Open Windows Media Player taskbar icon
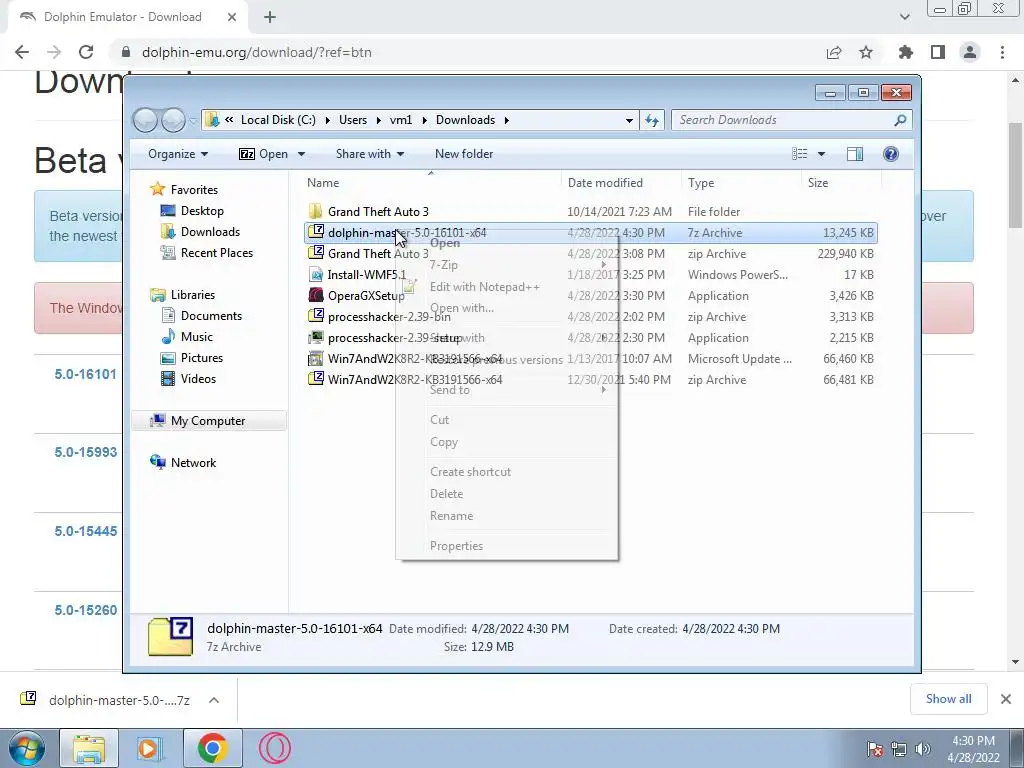The width and height of the screenshot is (1024, 768). tap(150, 748)
